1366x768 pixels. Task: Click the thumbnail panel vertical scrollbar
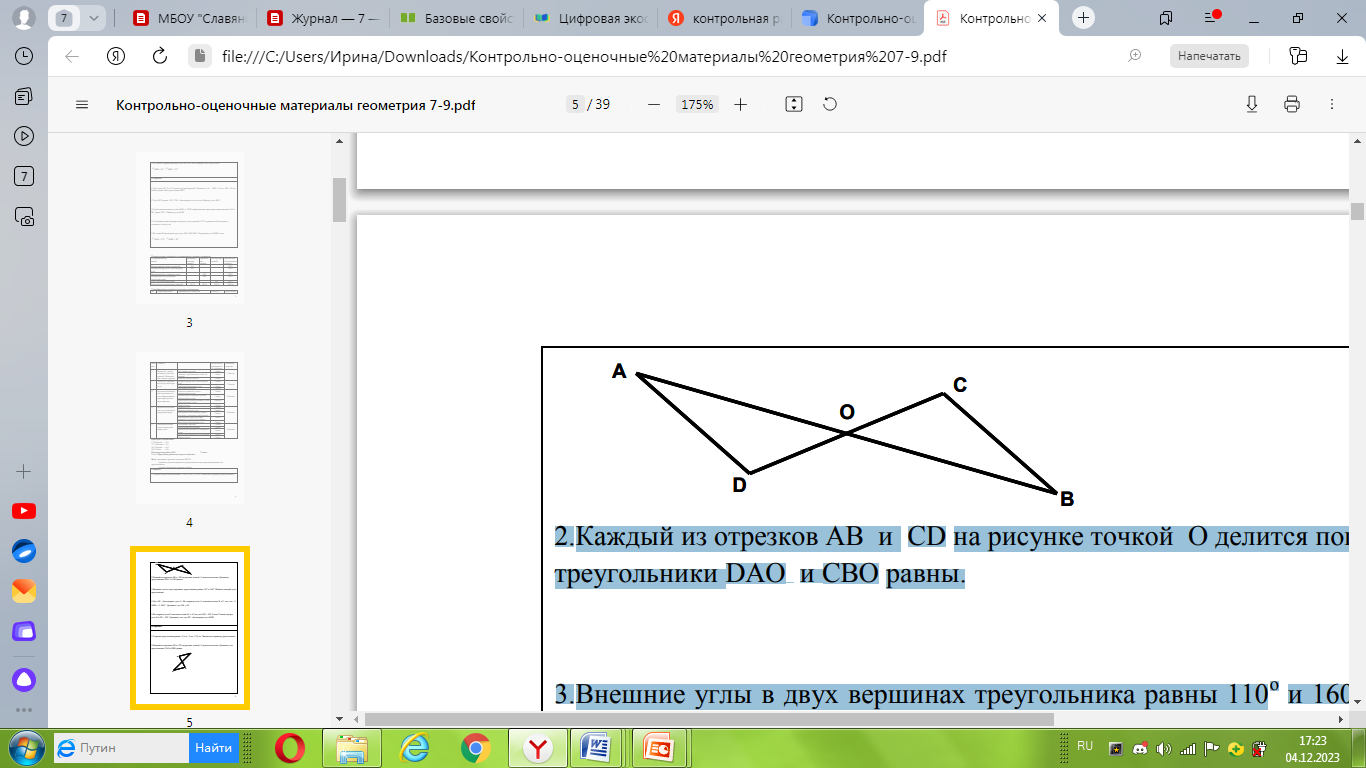339,200
